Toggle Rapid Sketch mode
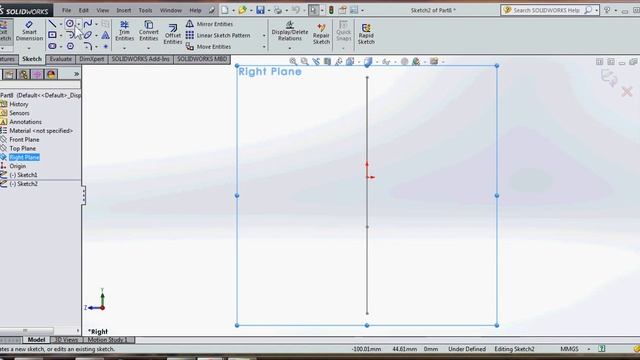The width and height of the screenshot is (640, 360). (x=366, y=34)
